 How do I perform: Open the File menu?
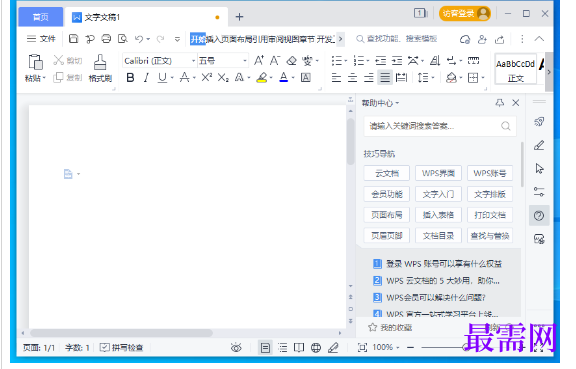point(42,39)
